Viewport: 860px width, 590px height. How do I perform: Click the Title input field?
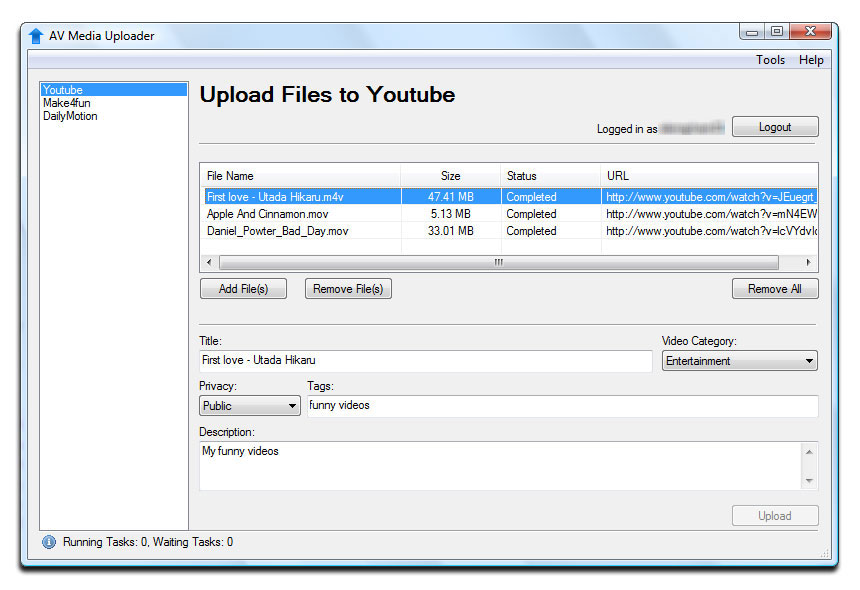(426, 360)
